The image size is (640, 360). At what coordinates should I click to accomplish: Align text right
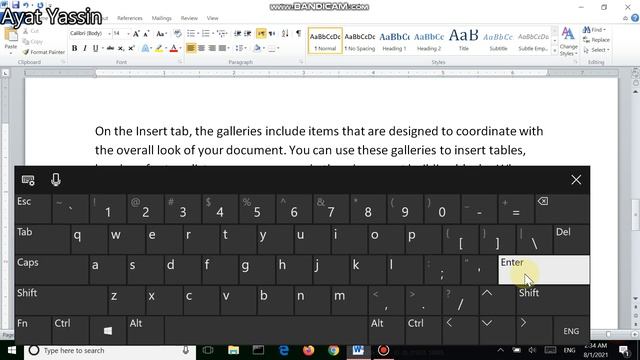212,48
